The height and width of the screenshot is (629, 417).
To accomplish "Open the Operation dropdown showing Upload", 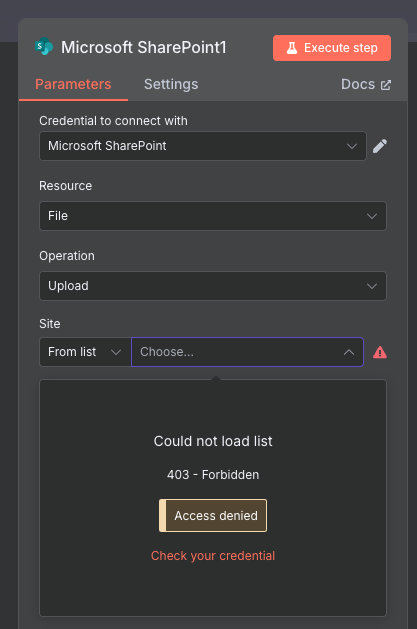I will pyautogui.click(x=213, y=286).
